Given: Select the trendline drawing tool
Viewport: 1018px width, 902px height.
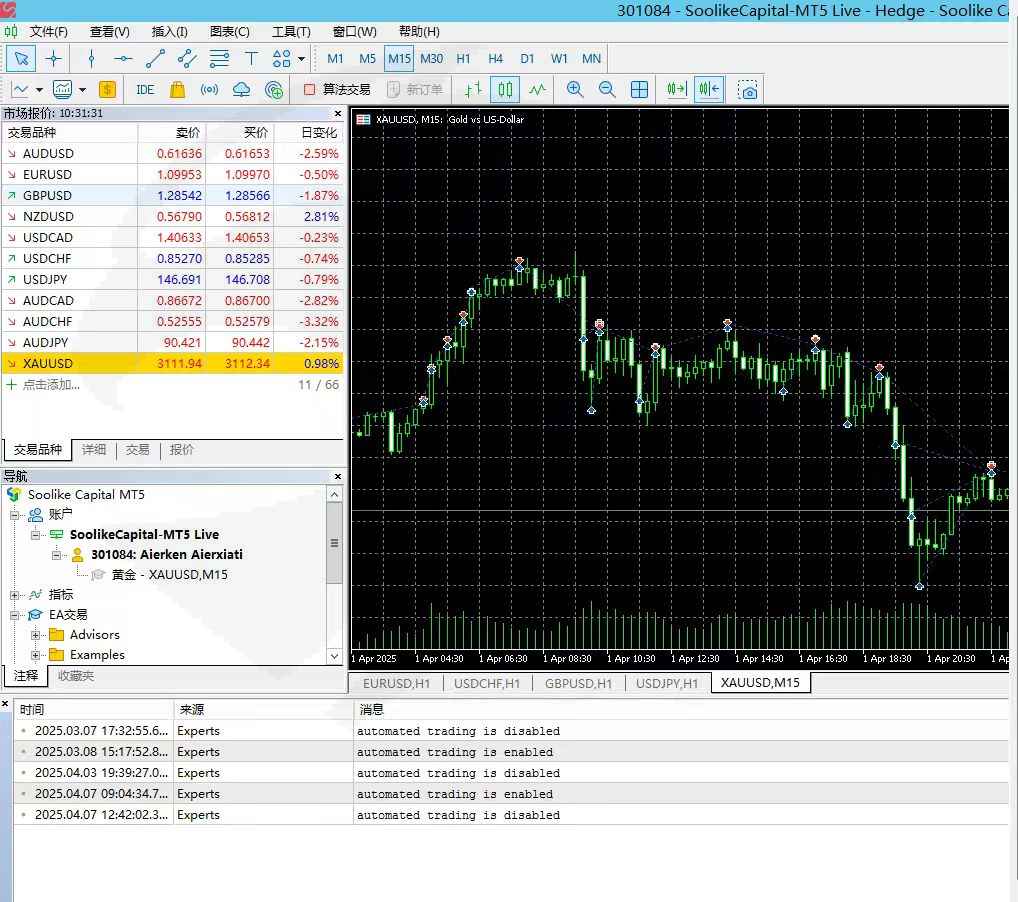Looking at the screenshot, I should point(155,58).
